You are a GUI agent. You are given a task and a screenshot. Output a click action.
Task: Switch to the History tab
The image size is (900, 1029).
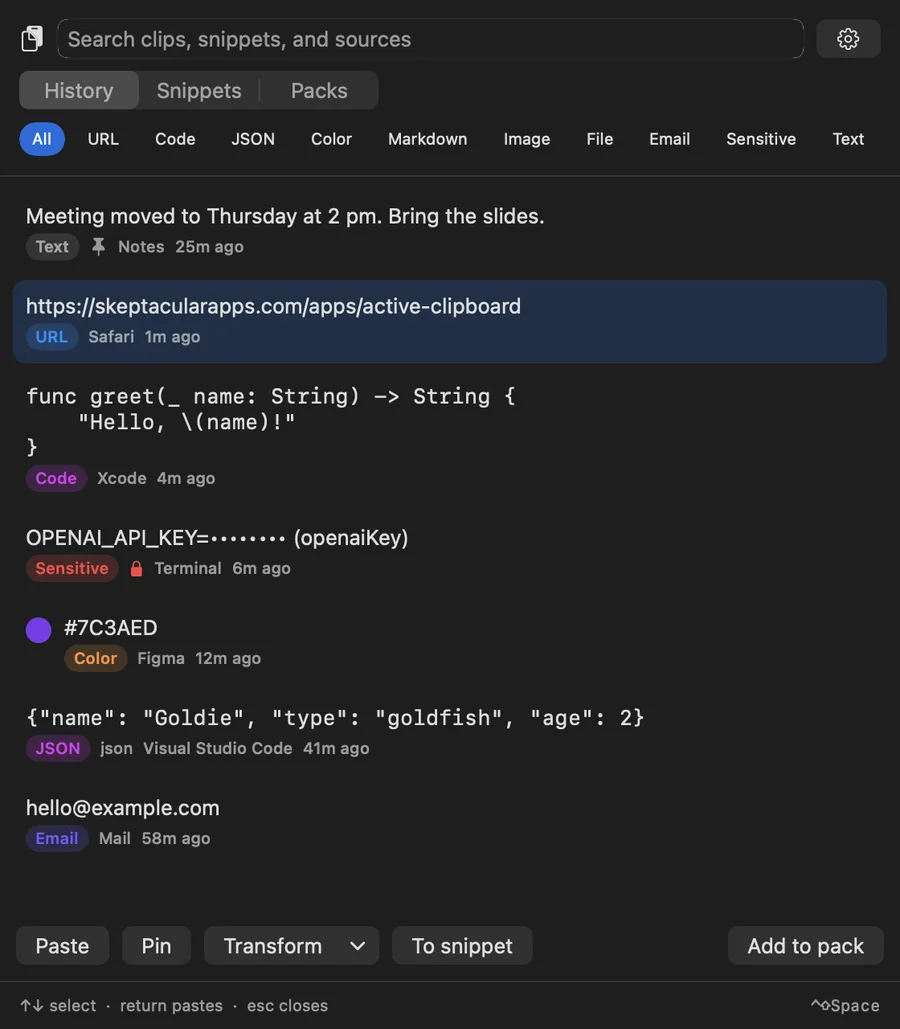tap(79, 91)
